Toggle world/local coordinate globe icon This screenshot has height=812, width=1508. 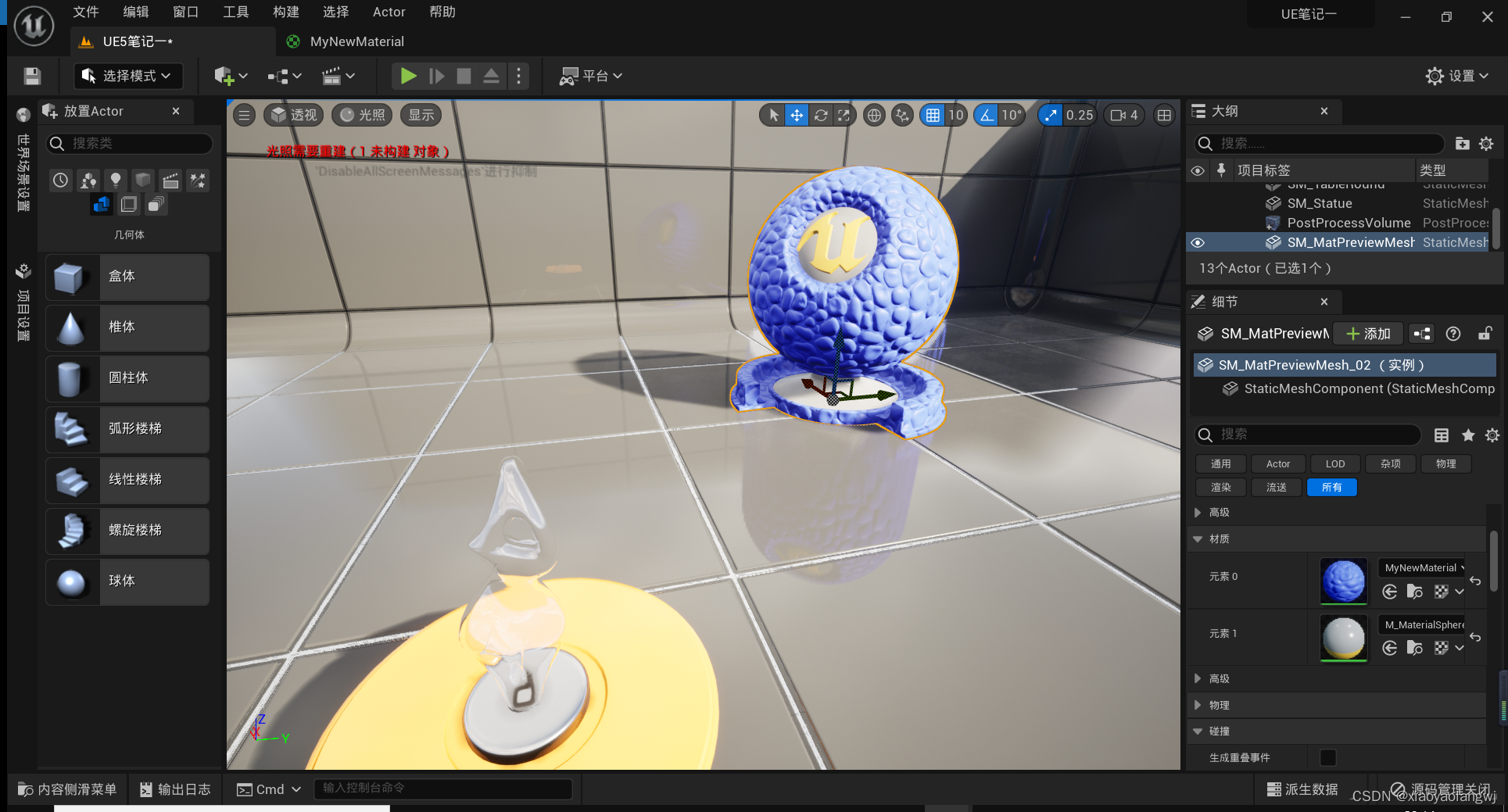click(x=874, y=116)
